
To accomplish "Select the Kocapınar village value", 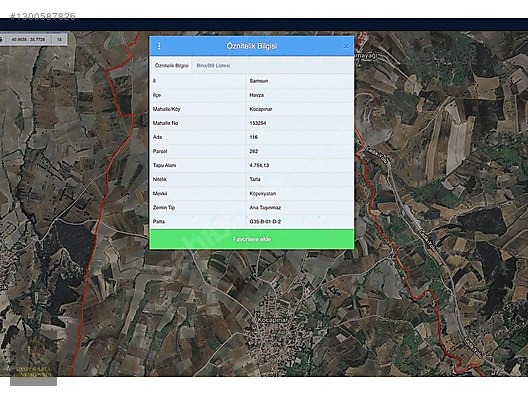I will coord(261,109).
